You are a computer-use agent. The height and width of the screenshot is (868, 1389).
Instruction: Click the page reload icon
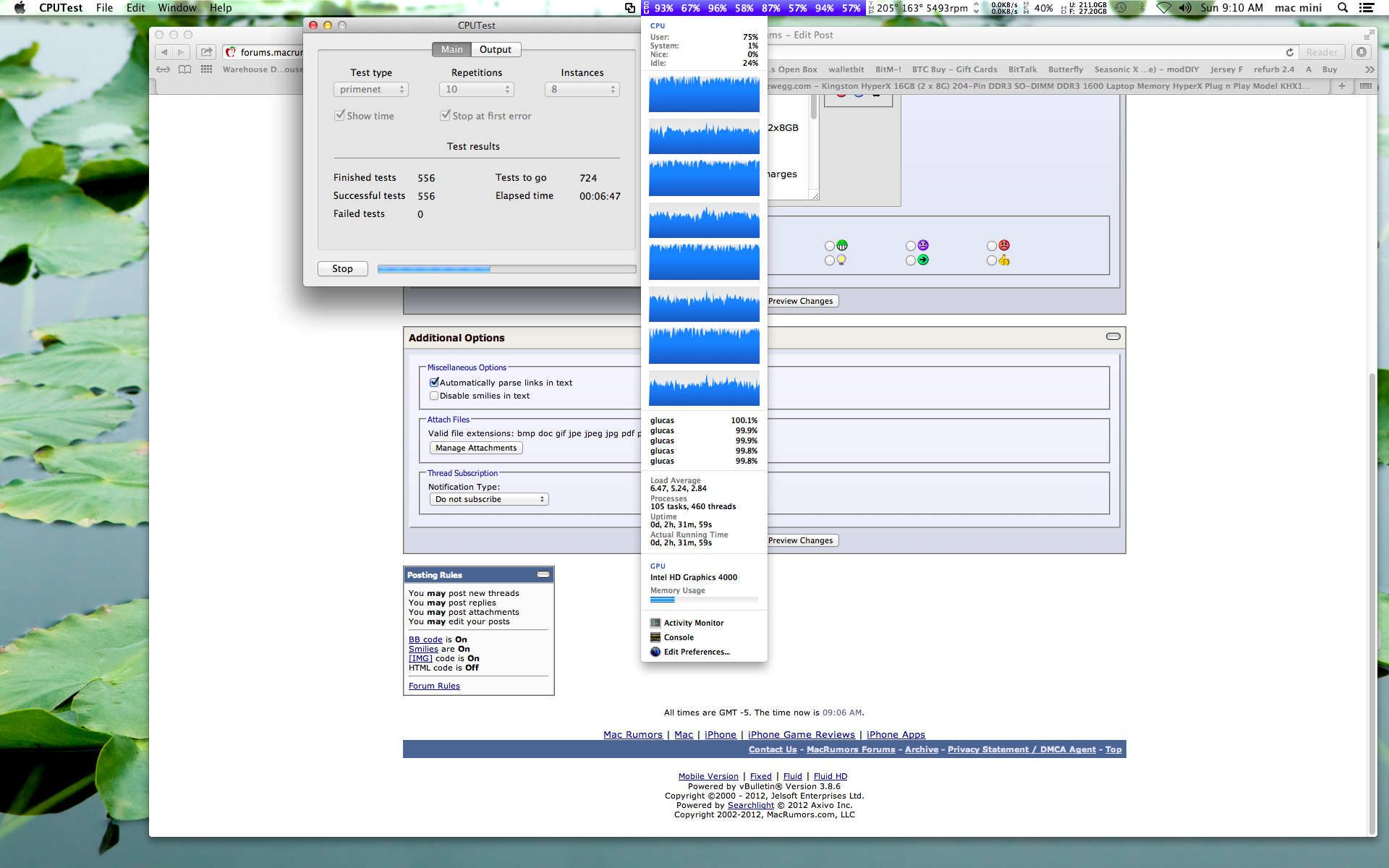click(x=1289, y=52)
